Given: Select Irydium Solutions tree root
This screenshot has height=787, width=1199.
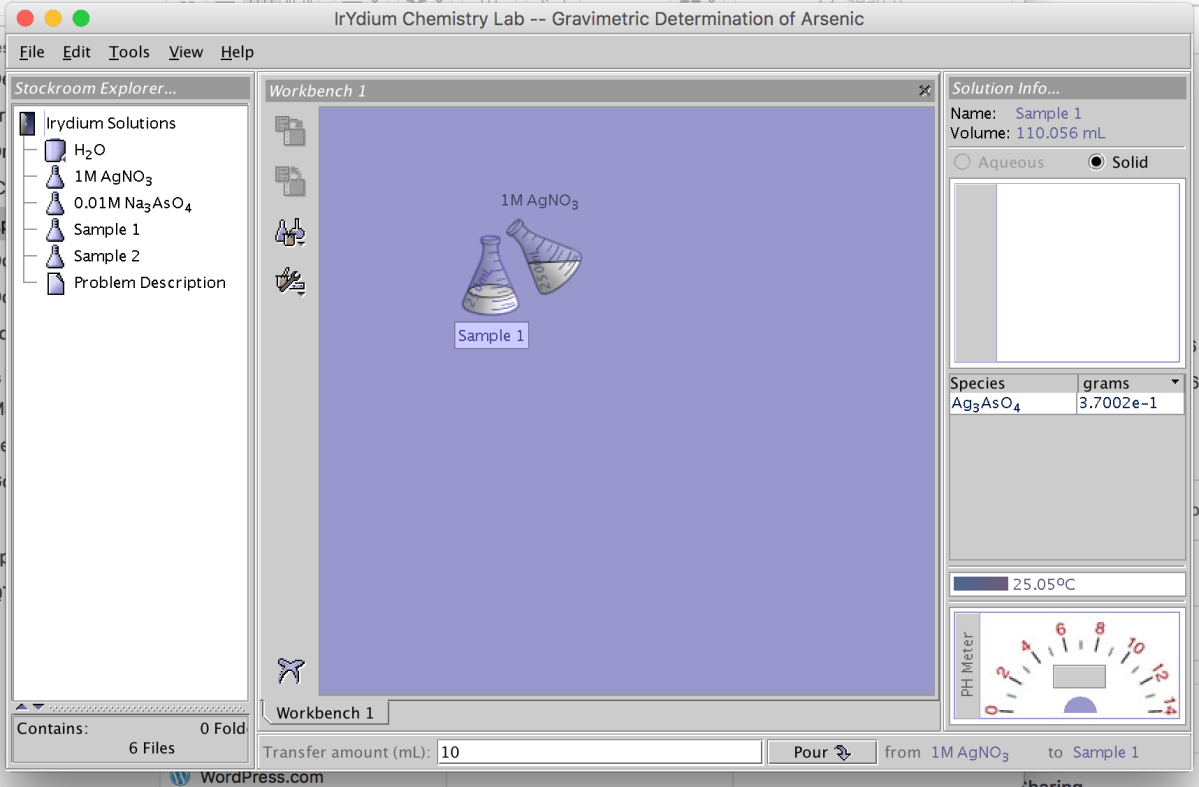Looking at the screenshot, I should [110, 123].
